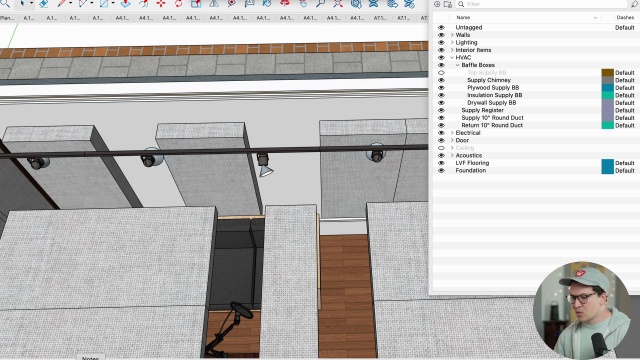Activate the Orbit tool
Image resolution: width=640 pixels, height=360 pixels.
click(x=284, y=4)
